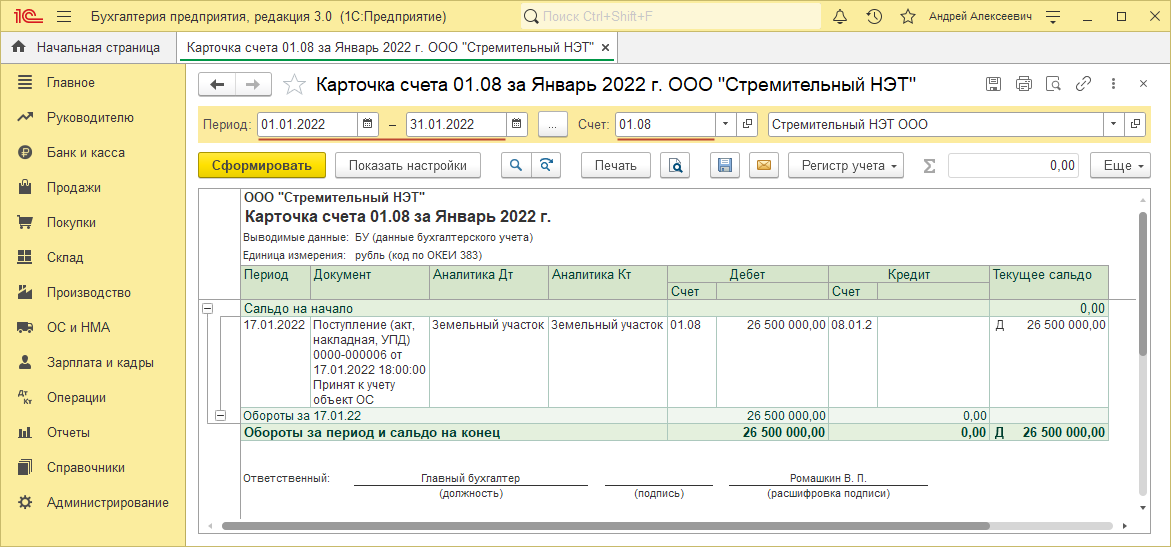
Task: Click Показать настройки button
Action: tap(408, 165)
